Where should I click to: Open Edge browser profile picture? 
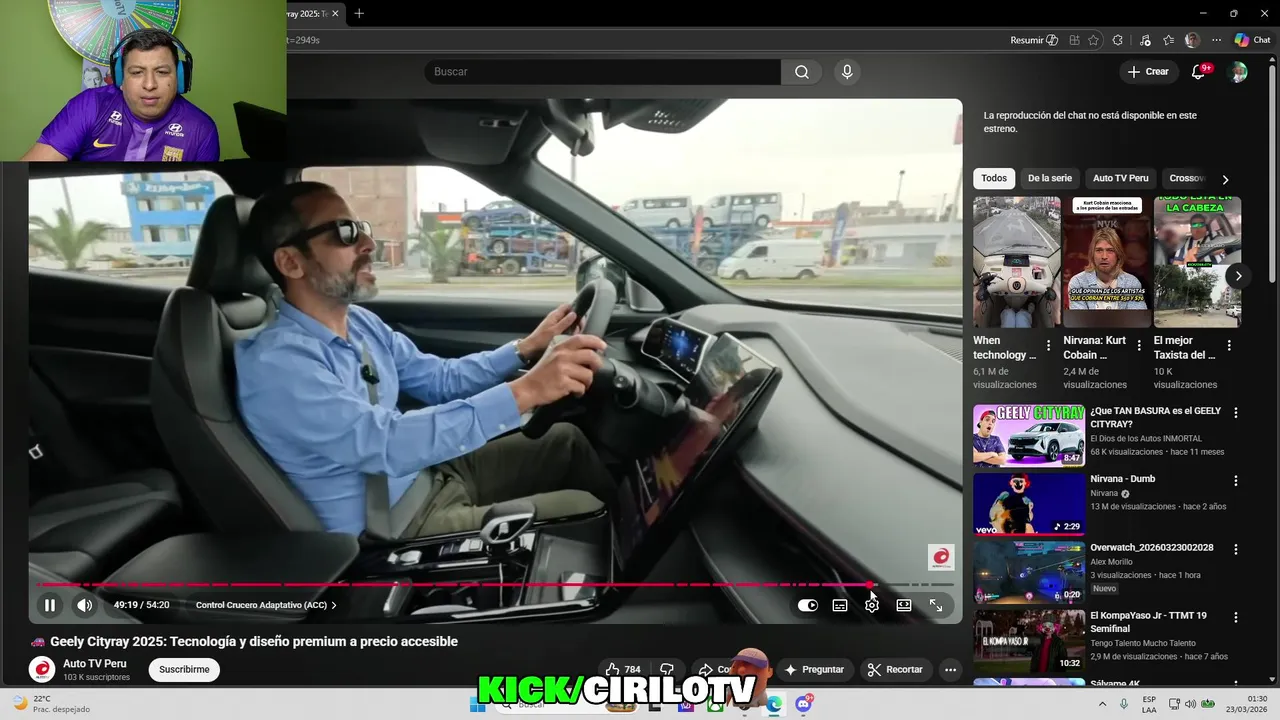(x=1192, y=40)
